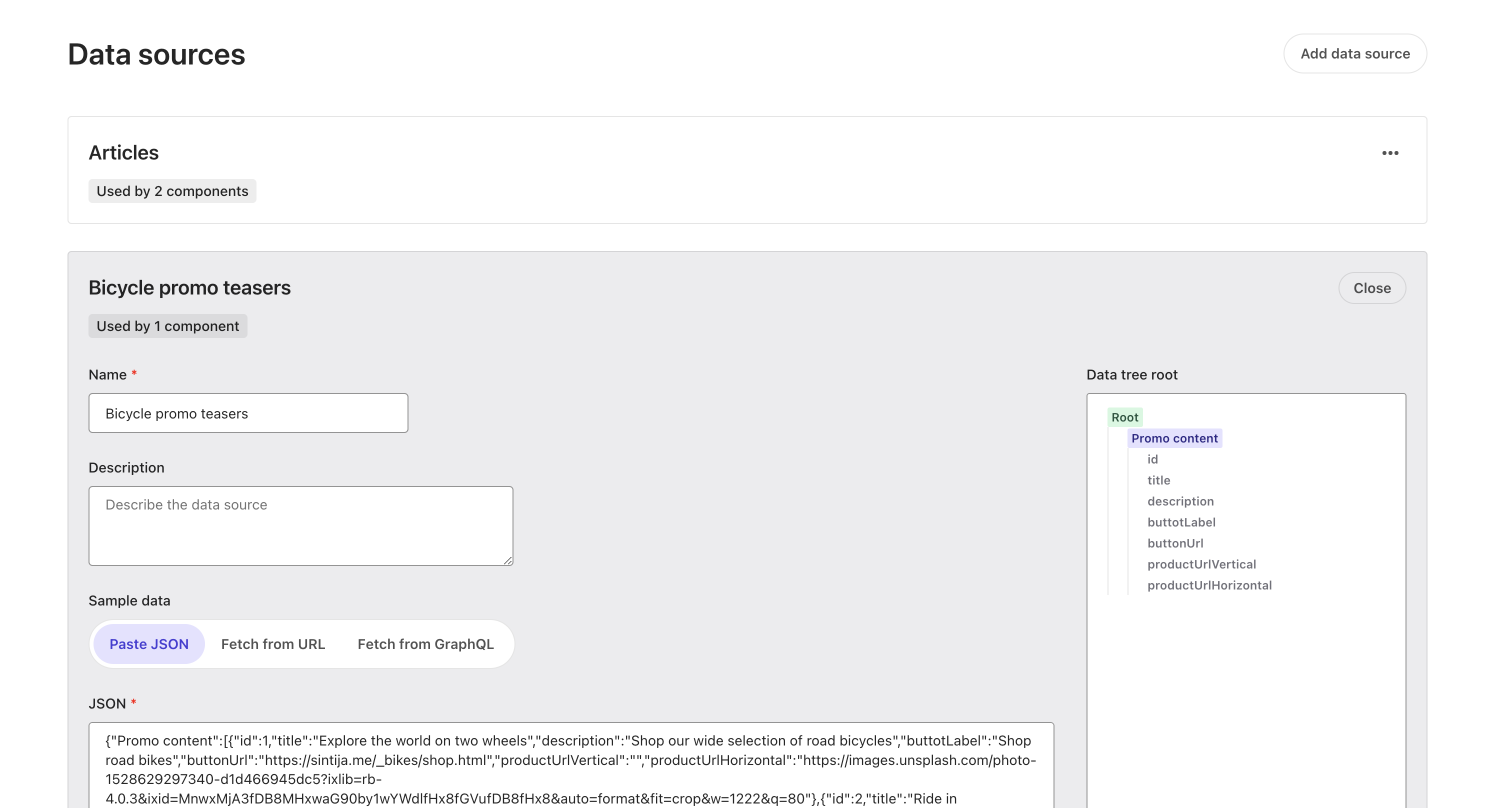
Task: Click the Used by 1 component badge
Action: [x=168, y=326]
